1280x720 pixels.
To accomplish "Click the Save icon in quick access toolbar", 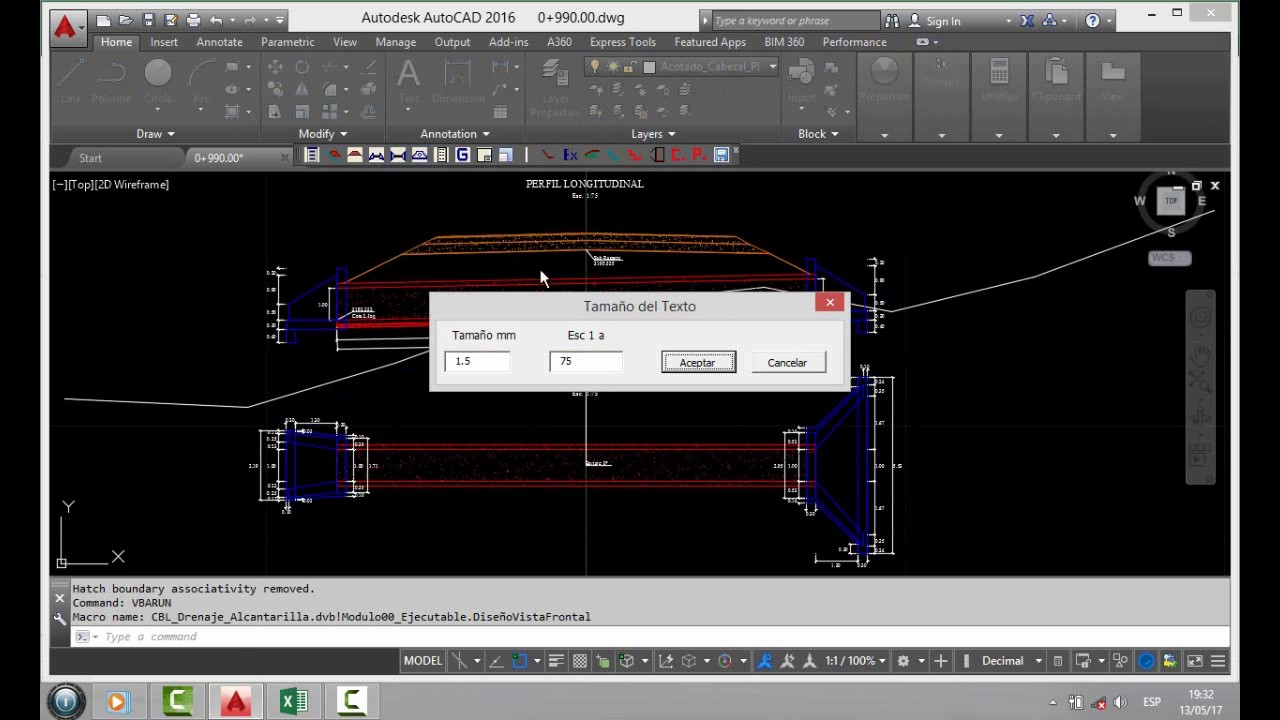I will 148,20.
